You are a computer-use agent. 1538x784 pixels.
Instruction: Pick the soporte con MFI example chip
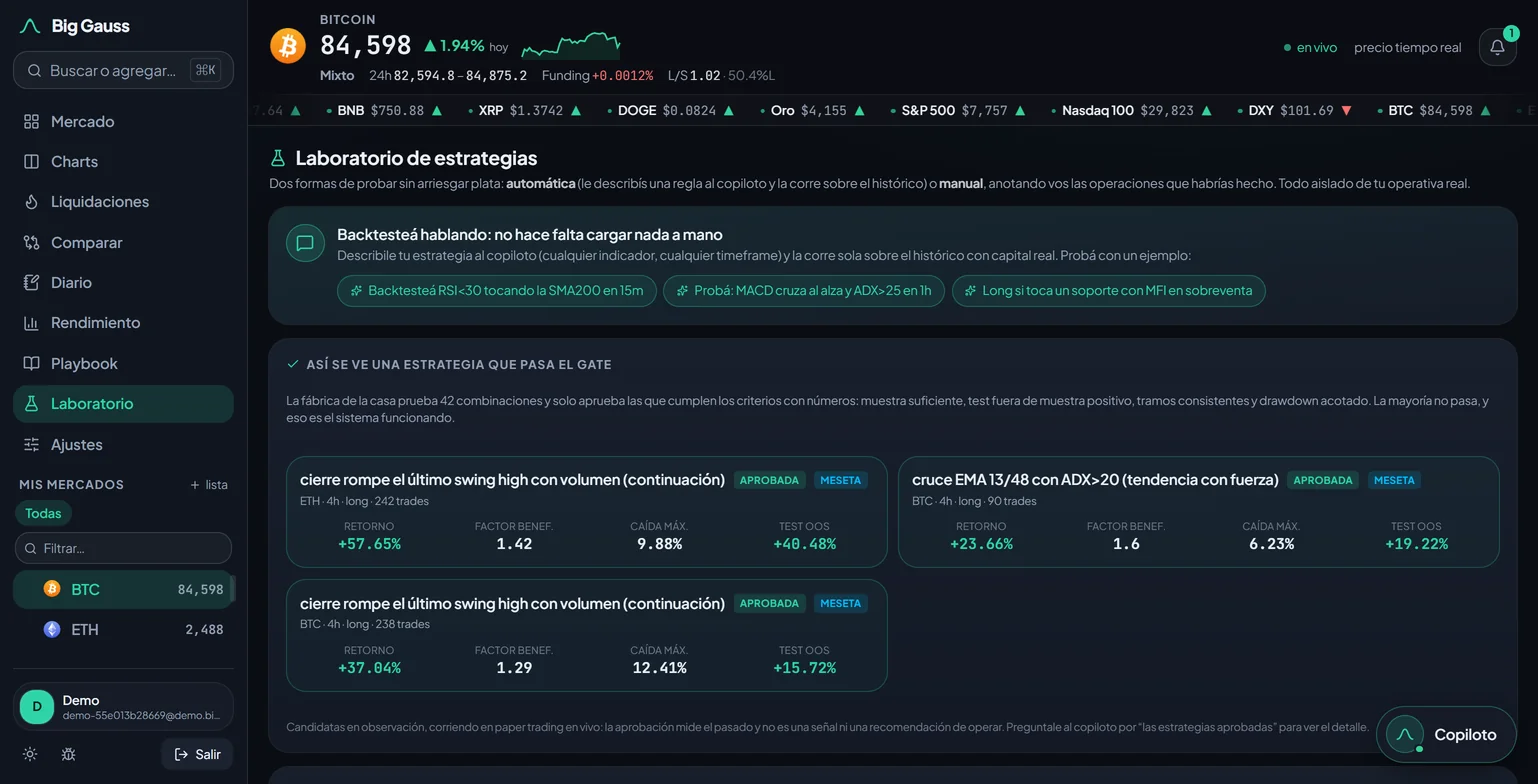point(1109,291)
